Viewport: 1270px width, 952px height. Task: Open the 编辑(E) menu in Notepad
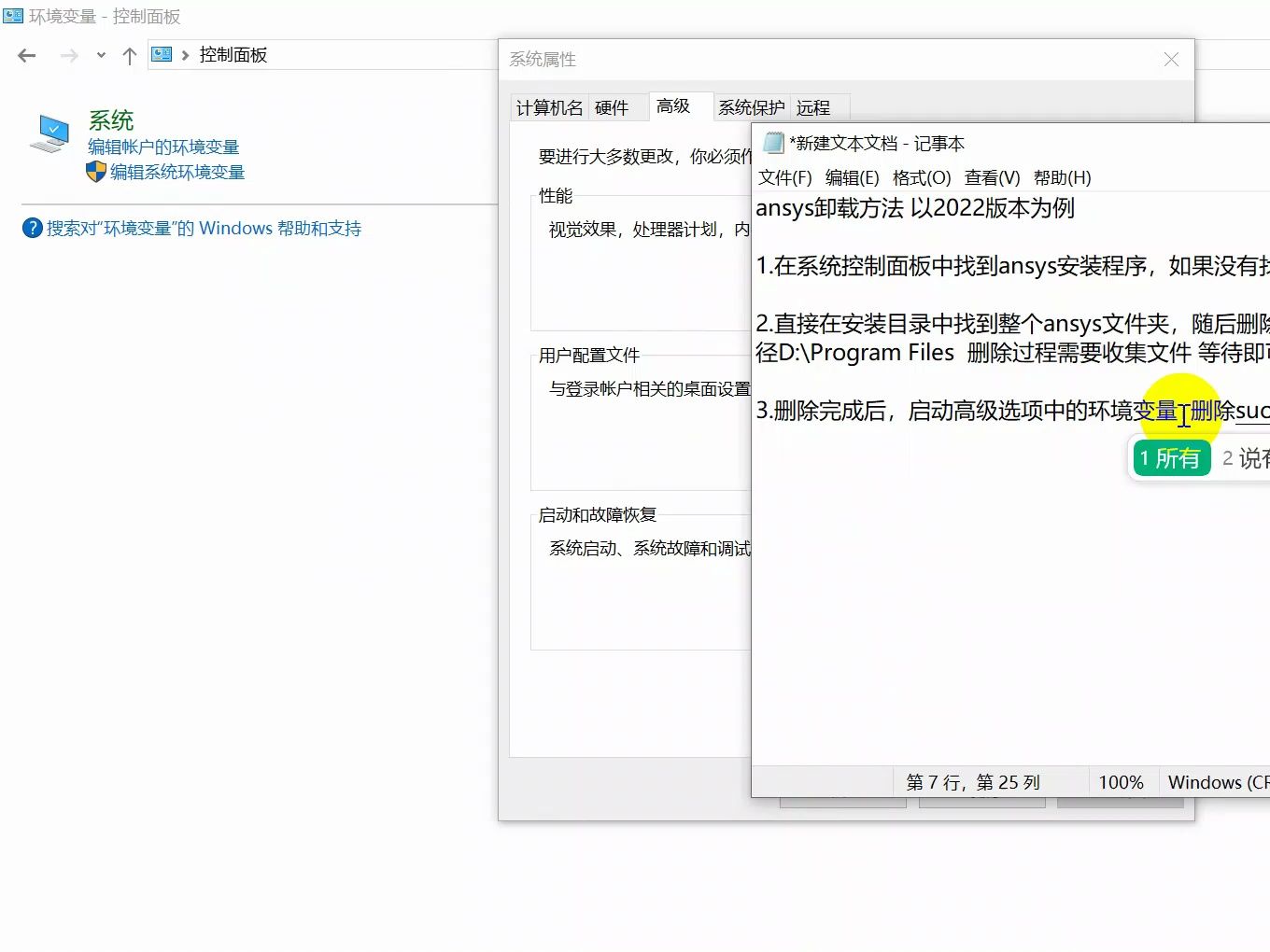click(853, 177)
